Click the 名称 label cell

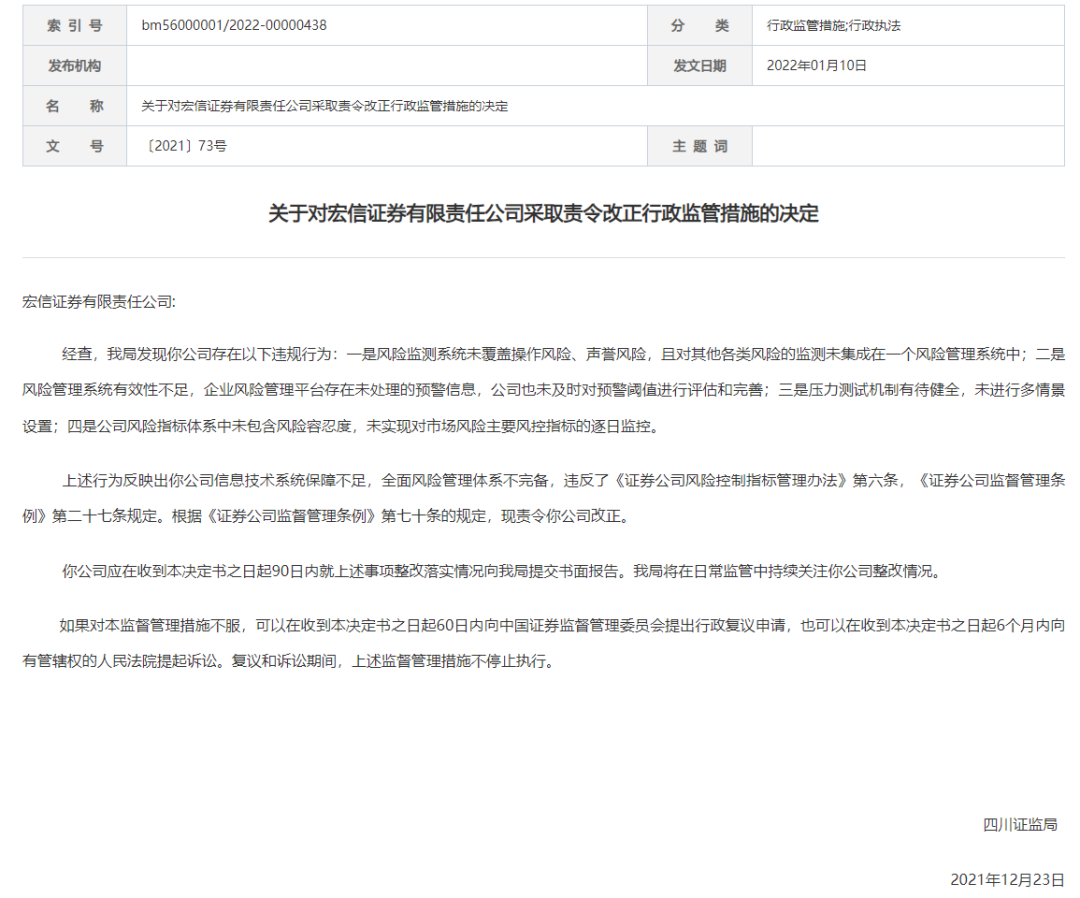tap(74, 105)
